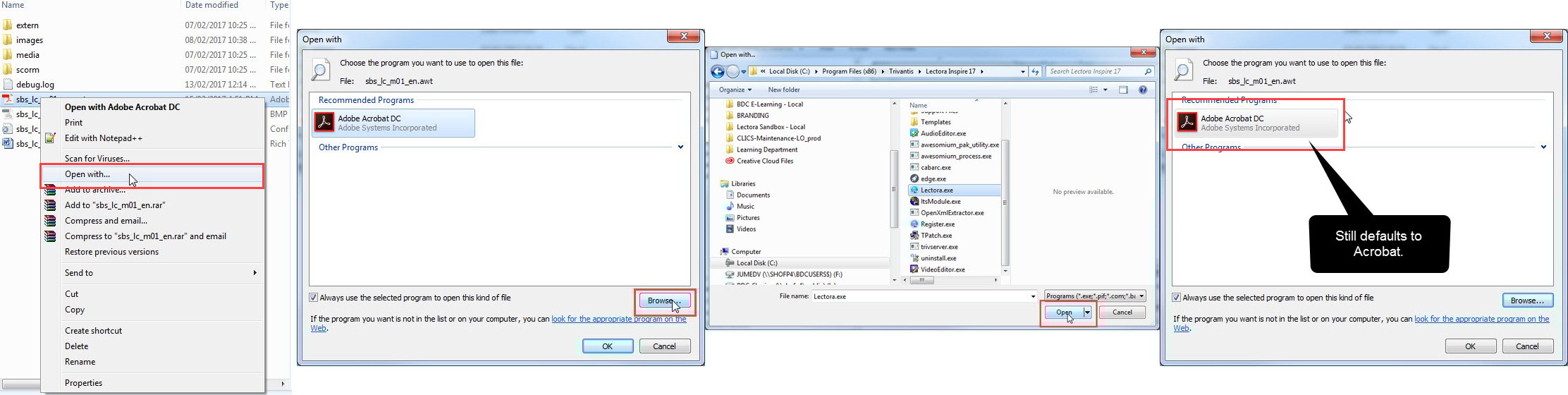Image resolution: width=1568 pixels, height=395 pixels.
Task: Click Trivantis in address breadcrumb
Action: [x=901, y=71]
